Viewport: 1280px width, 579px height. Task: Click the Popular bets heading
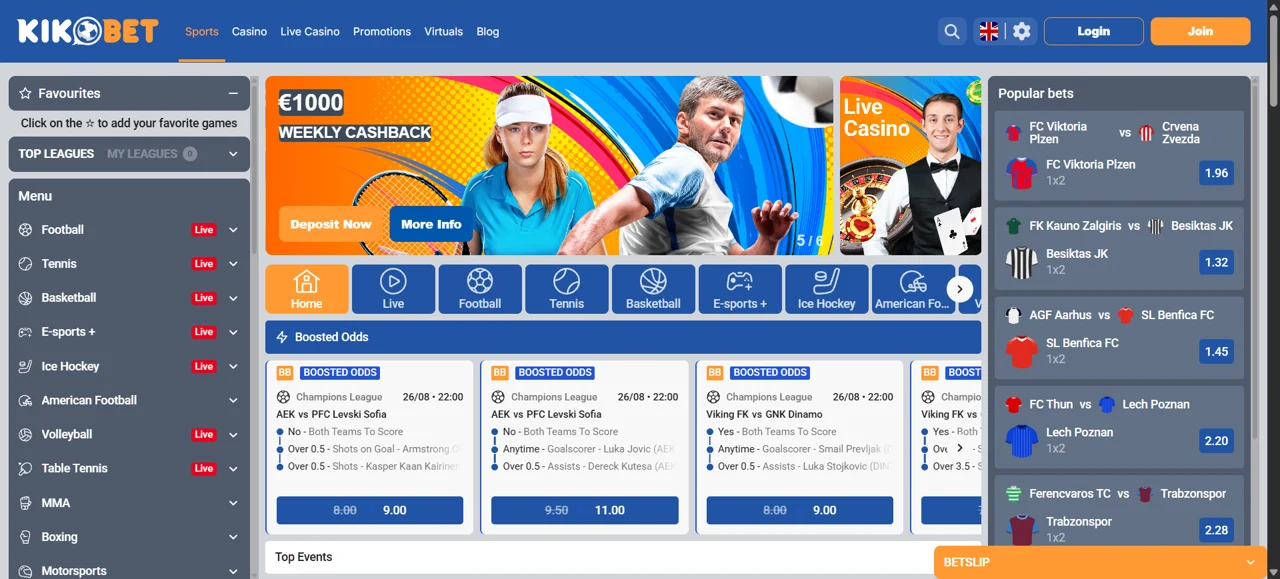click(1036, 93)
